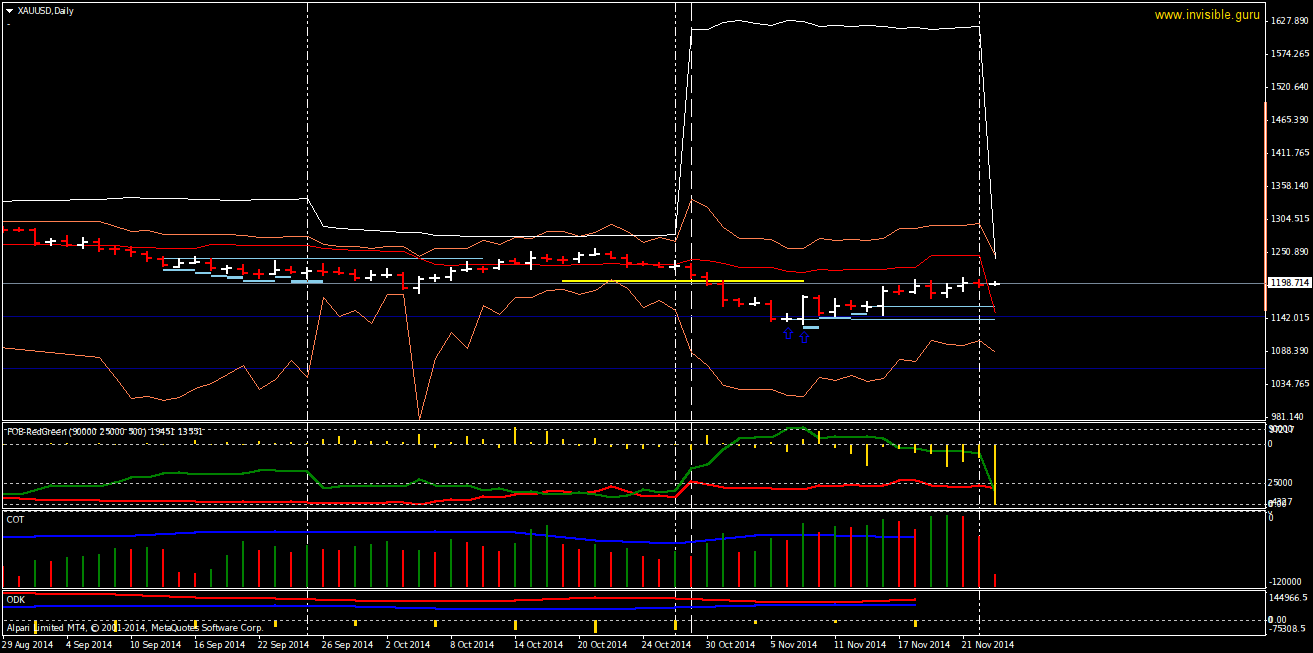Click the 11 Nov 2014 date label

click(860, 645)
